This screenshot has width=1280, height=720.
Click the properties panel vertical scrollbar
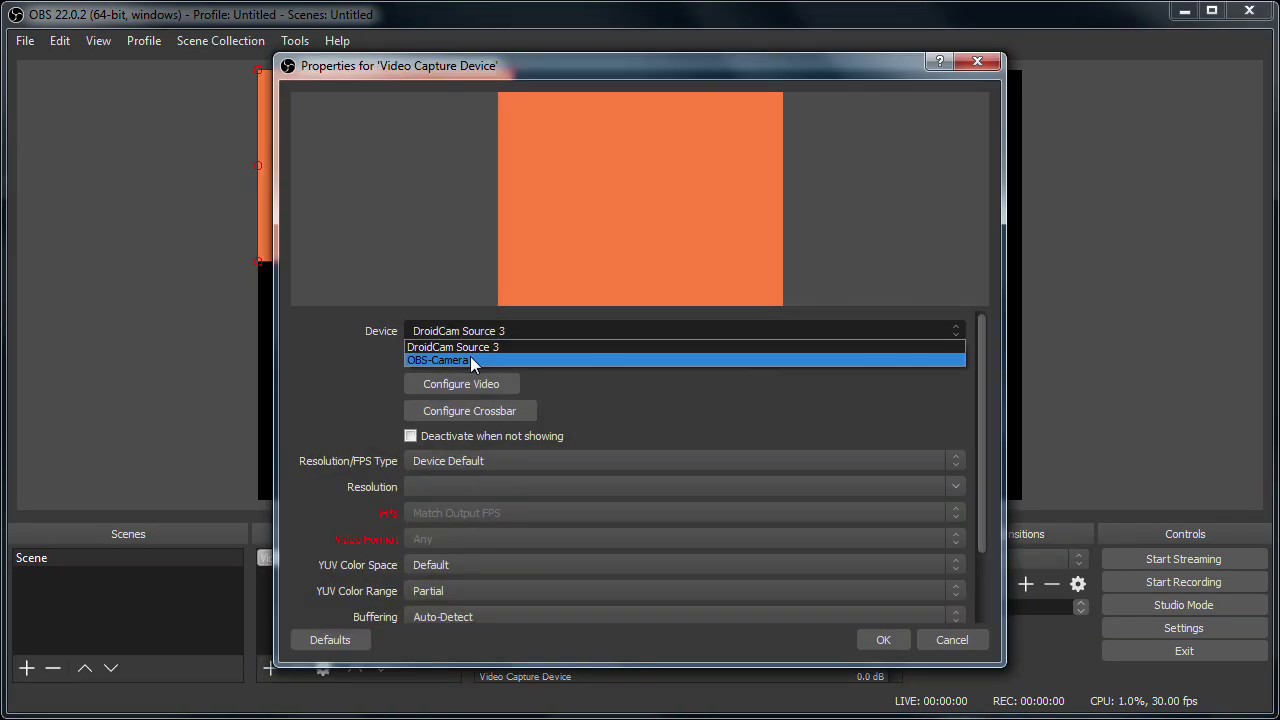point(982,432)
